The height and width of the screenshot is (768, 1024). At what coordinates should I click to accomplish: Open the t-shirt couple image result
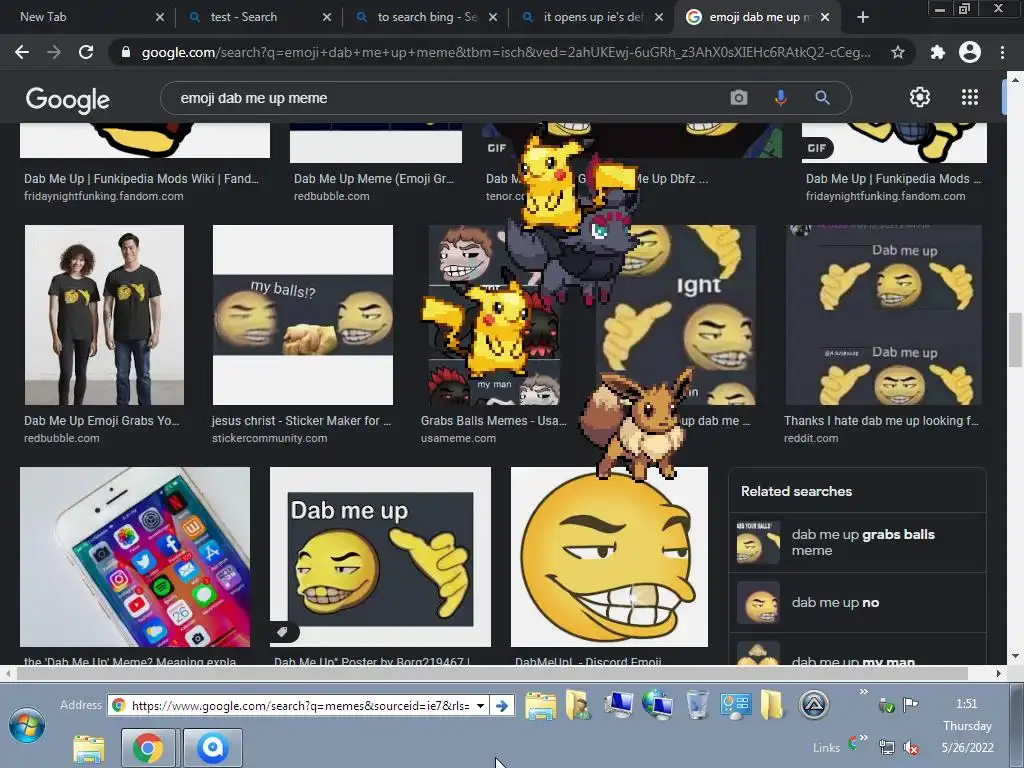pyautogui.click(x=104, y=315)
